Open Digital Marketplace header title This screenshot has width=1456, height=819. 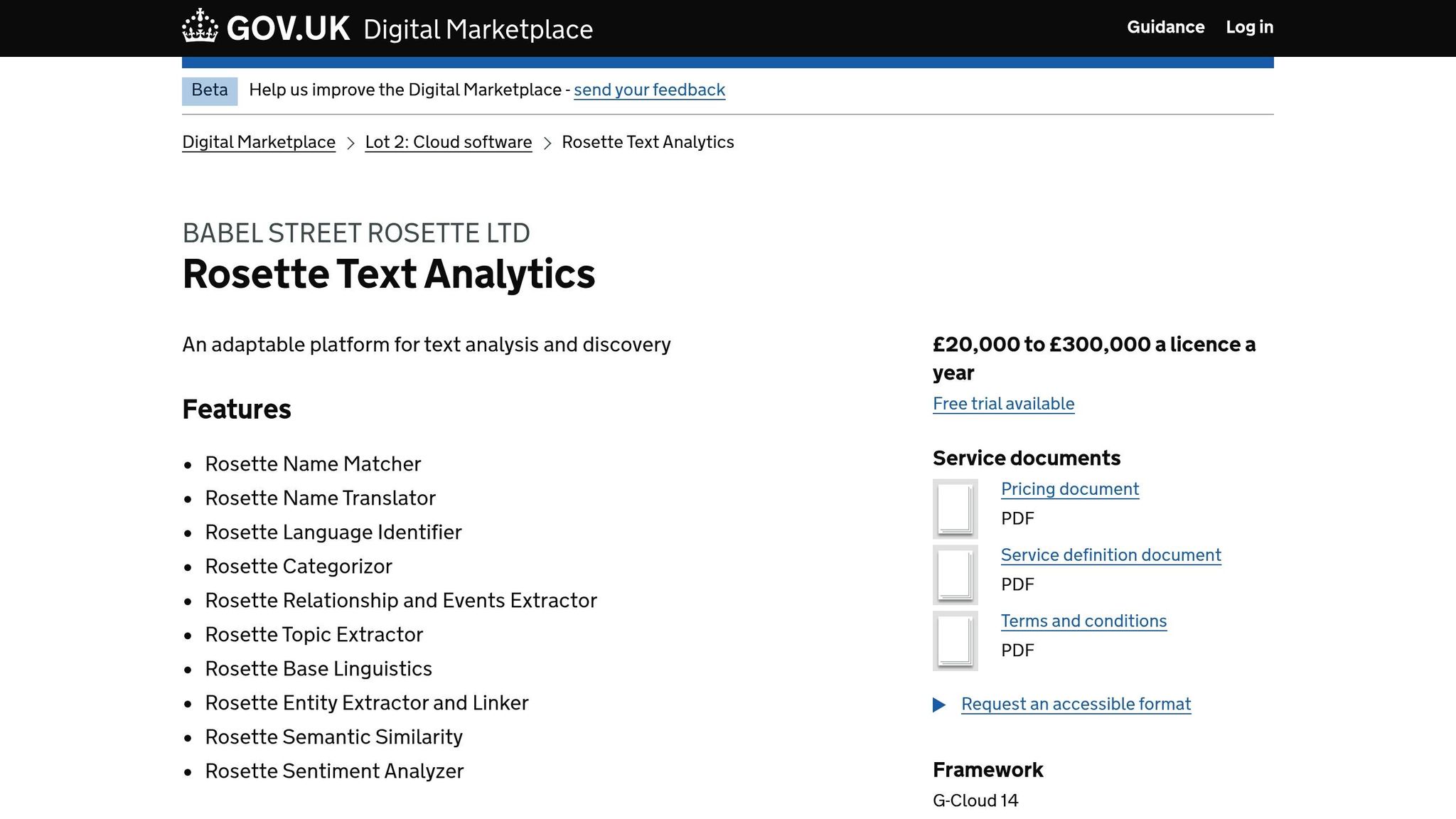coord(478,30)
